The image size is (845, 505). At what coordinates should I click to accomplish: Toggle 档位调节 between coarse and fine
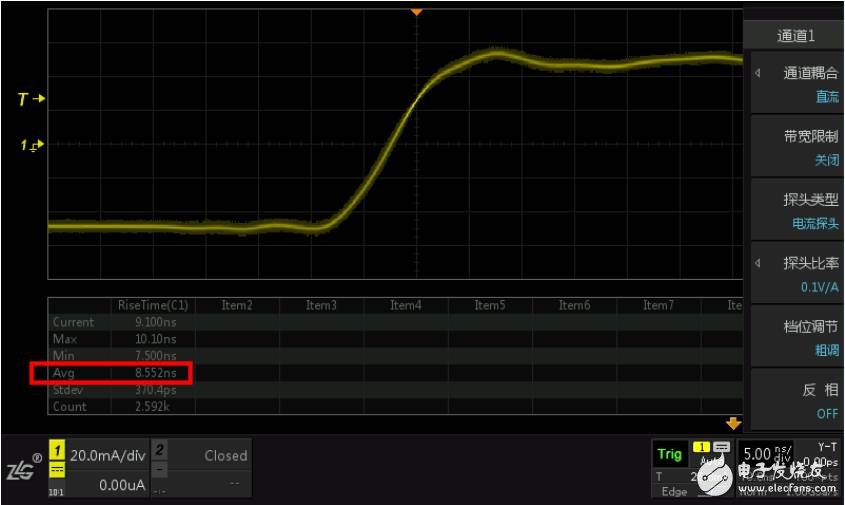pyautogui.click(x=797, y=337)
